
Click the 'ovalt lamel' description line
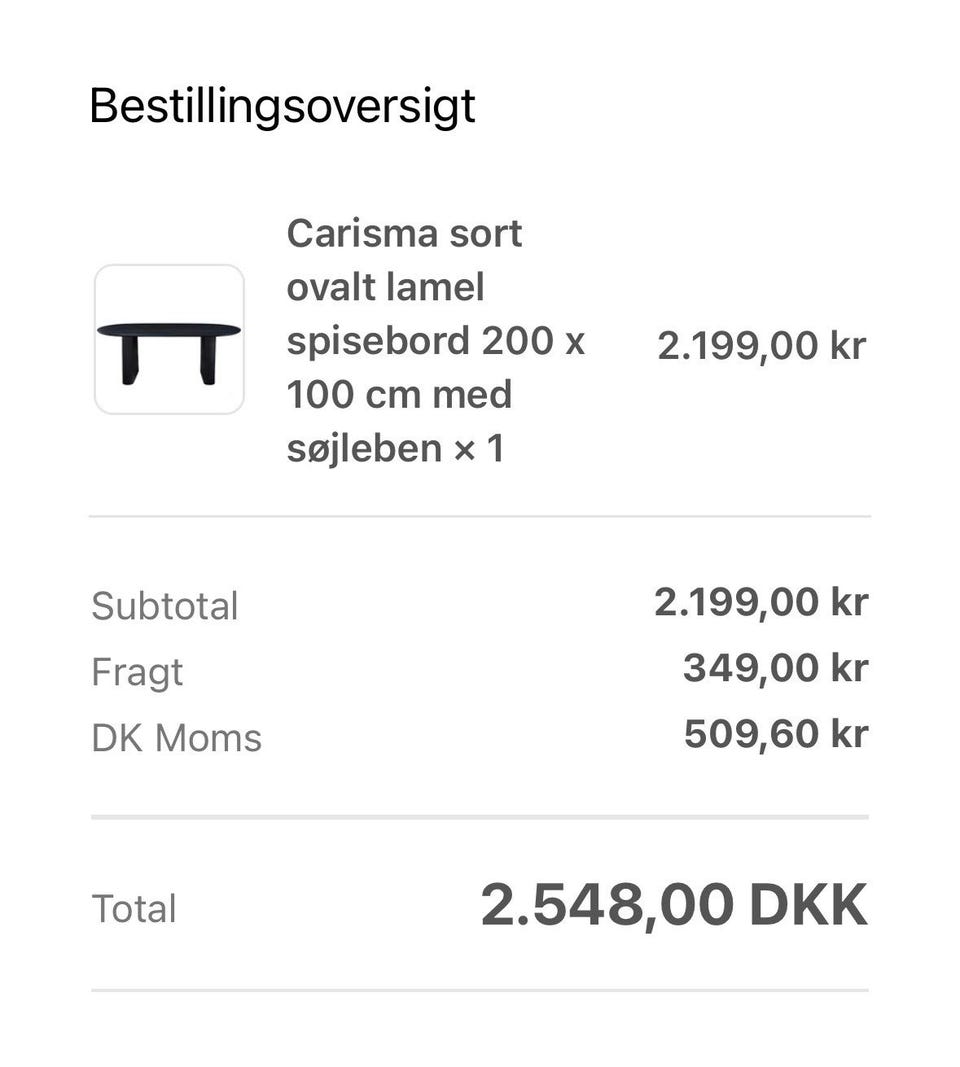[x=385, y=287]
